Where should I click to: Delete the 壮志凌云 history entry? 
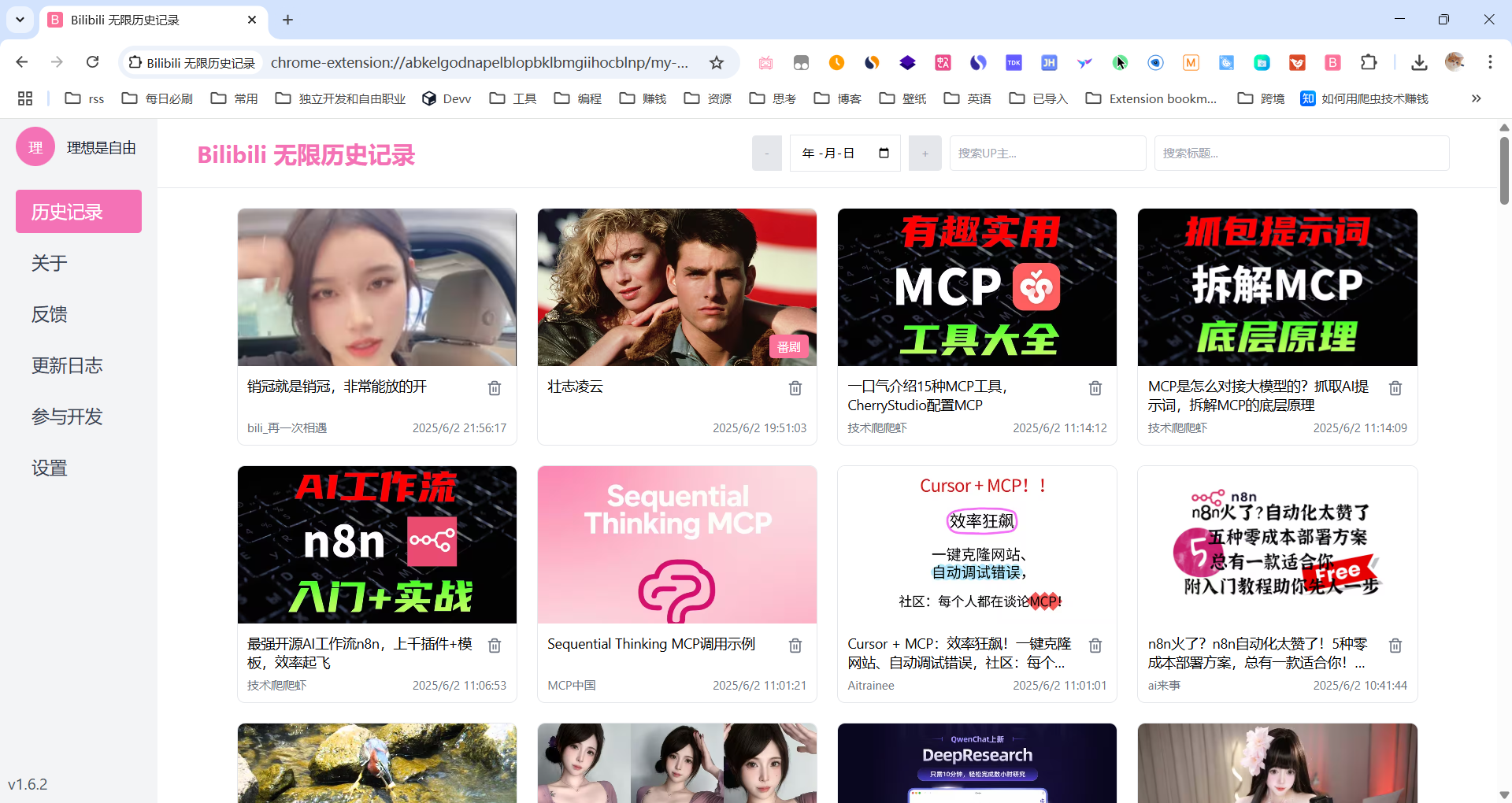[795, 388]
